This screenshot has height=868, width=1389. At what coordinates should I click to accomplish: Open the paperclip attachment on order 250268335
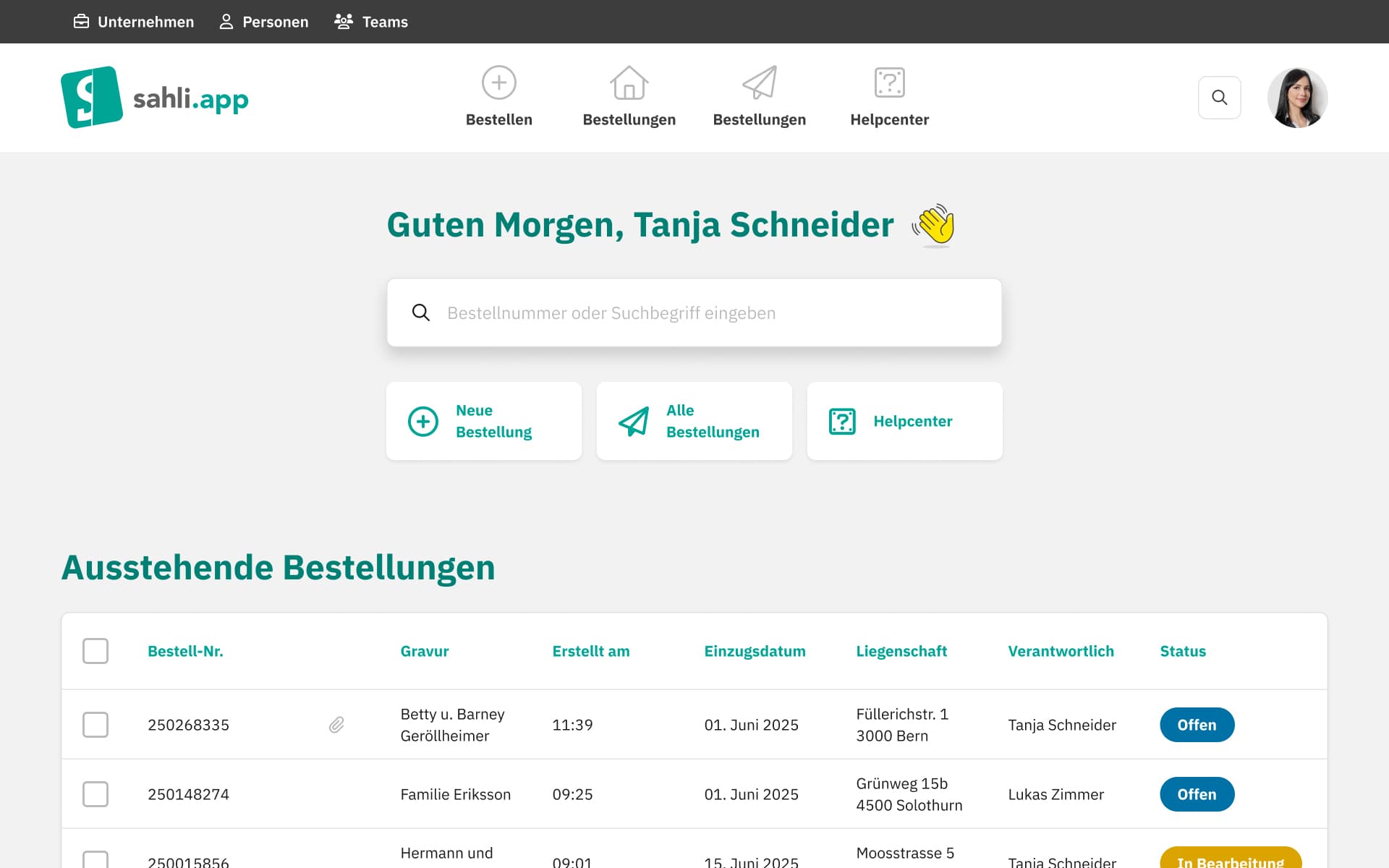(x=337, y=724)
